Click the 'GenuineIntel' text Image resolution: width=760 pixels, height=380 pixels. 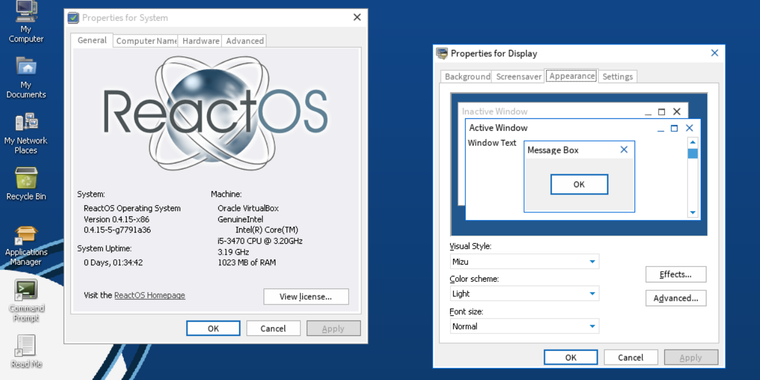tap(240, 219)
